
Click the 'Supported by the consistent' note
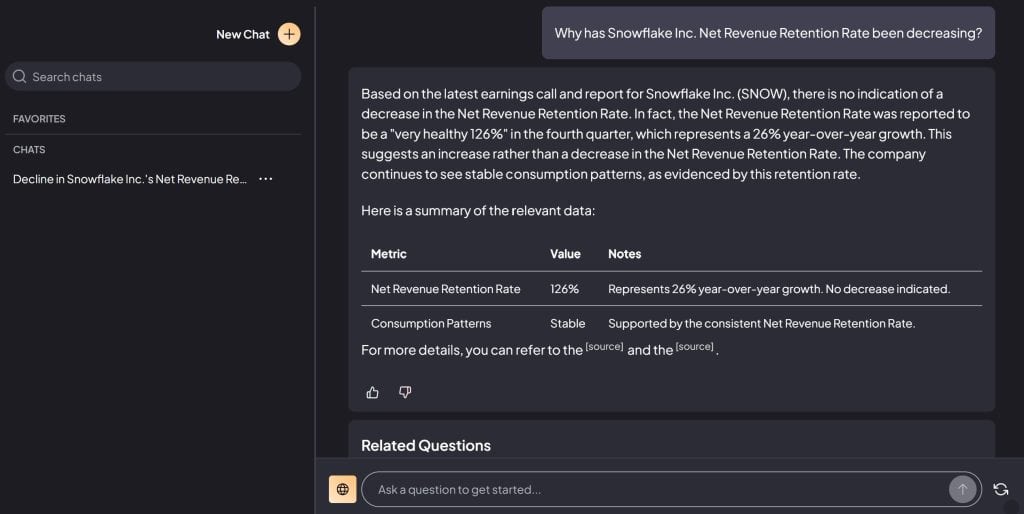pyautogui.click(x=761, y=323)
